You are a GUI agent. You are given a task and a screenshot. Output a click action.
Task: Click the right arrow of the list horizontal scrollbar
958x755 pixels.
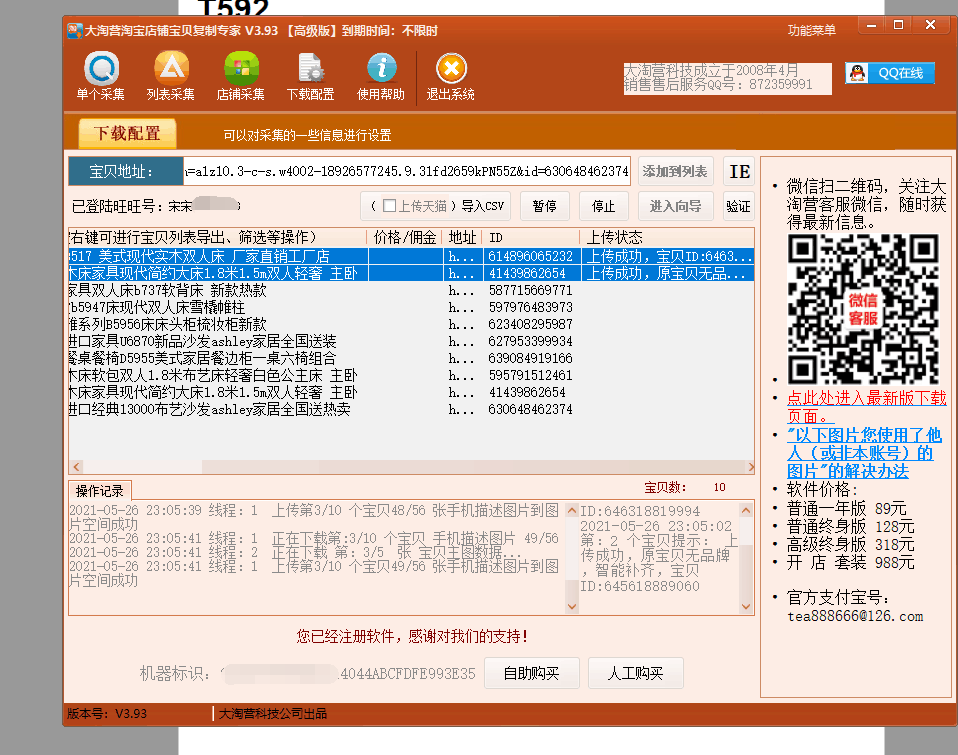pos(750,467)
